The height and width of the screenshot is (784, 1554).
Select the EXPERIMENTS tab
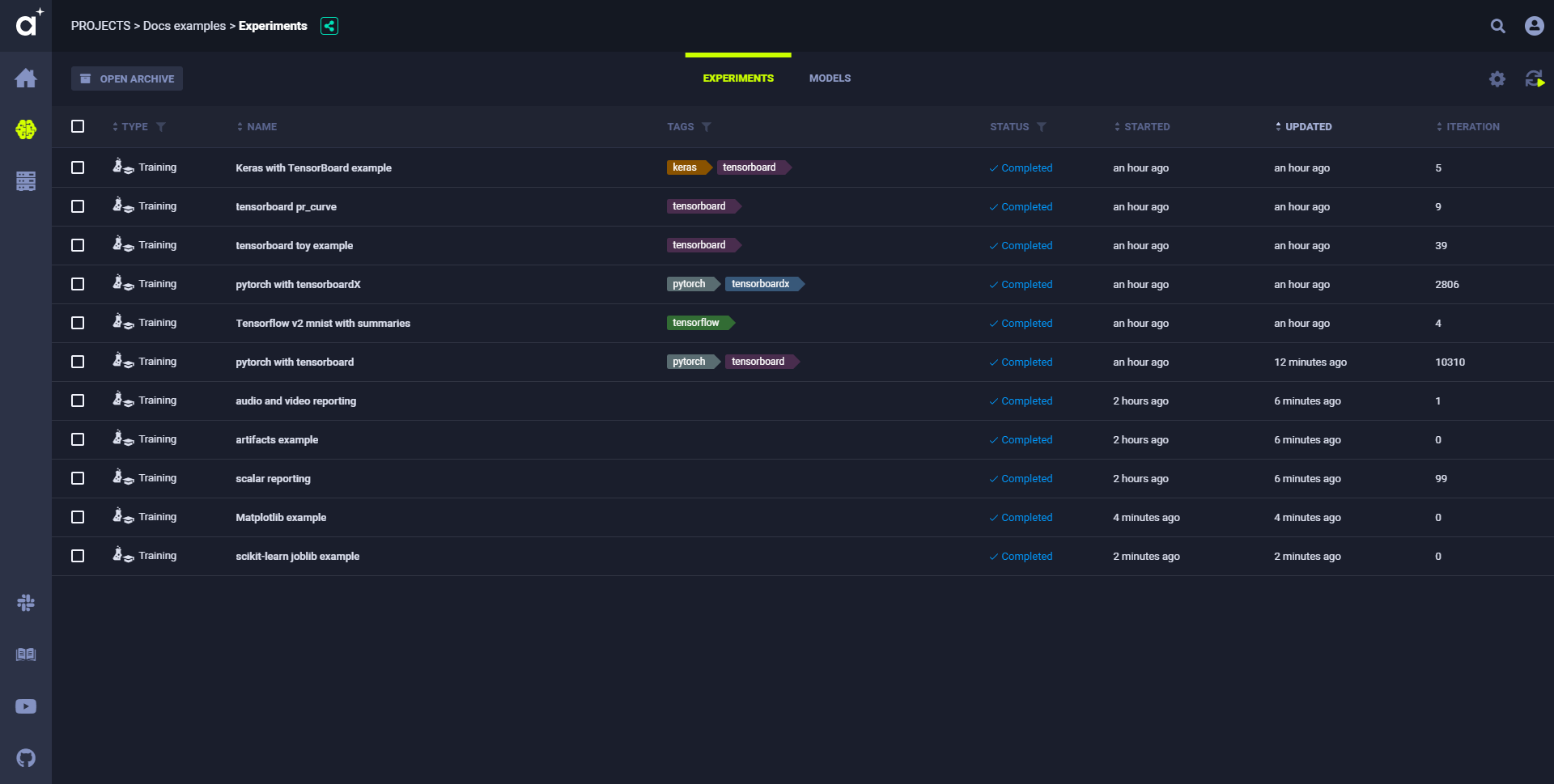738,78
